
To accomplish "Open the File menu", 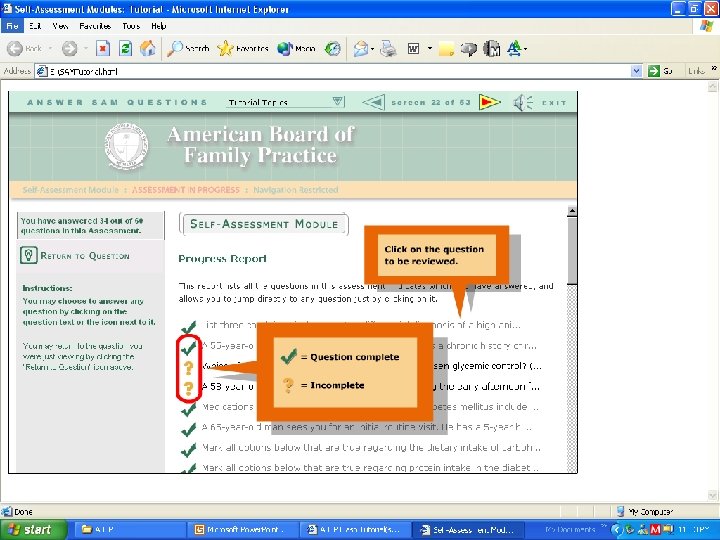I will click(x=12, y=26).
